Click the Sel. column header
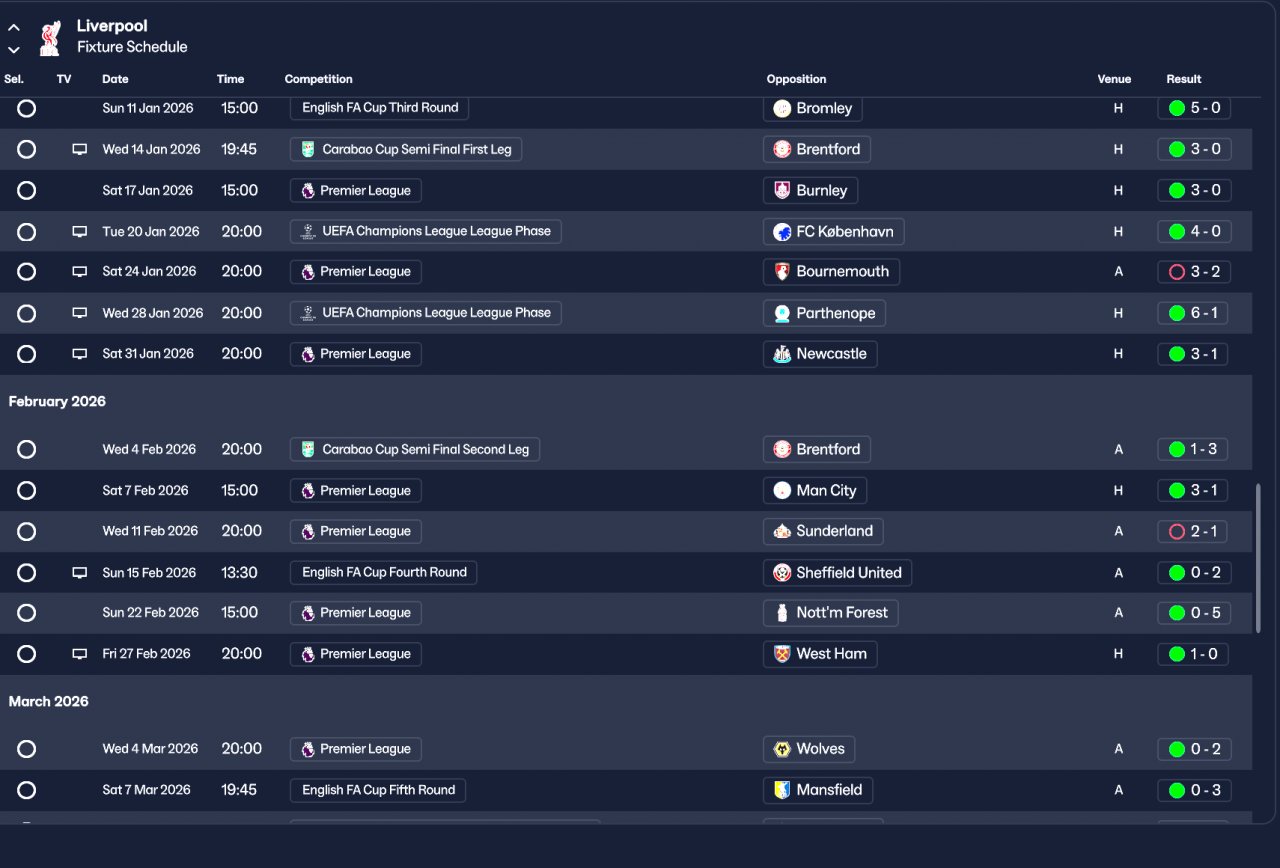The height and width of the screenshot is (868, 1280). tap(14, 79)
